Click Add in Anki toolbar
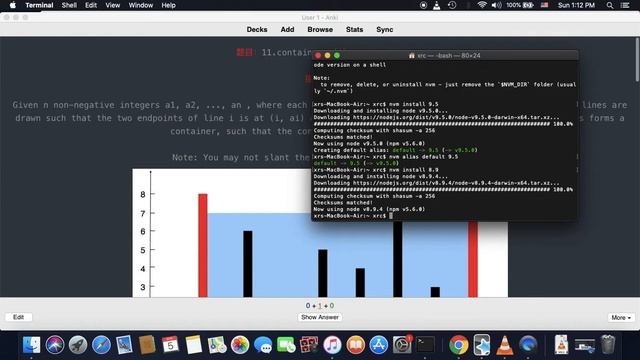 click(x=287, y=29)
